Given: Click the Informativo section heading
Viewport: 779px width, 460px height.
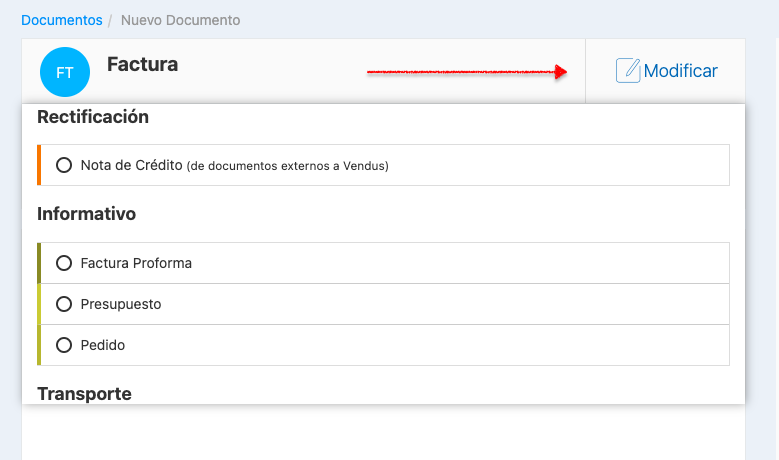Looking at the screenshot, I should pyautogui.click(x=86, y=214).
